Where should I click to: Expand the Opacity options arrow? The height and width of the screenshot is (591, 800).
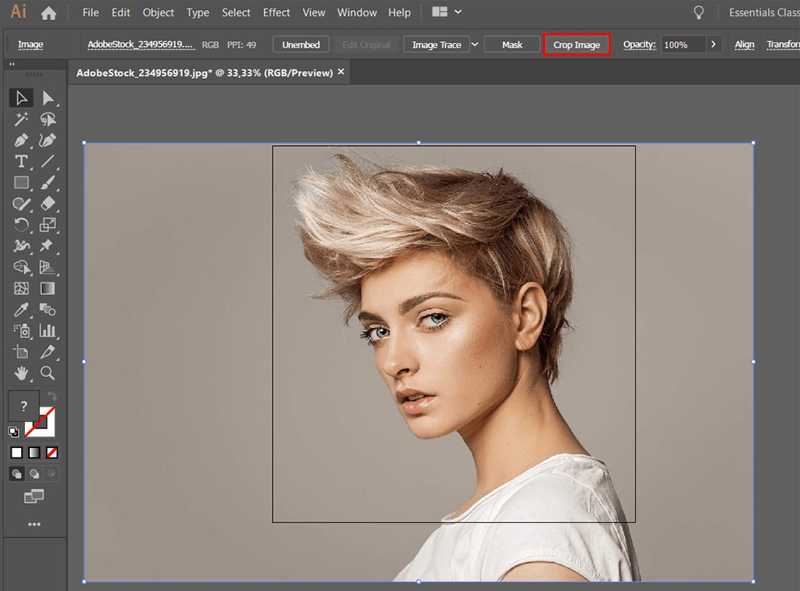click(x=712, y=44)
